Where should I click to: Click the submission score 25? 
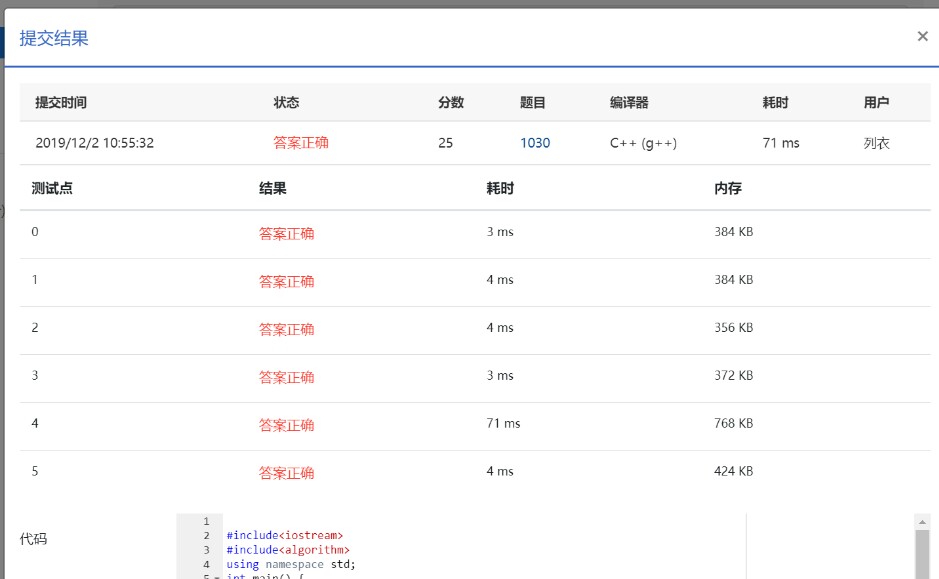coord(447,143)
